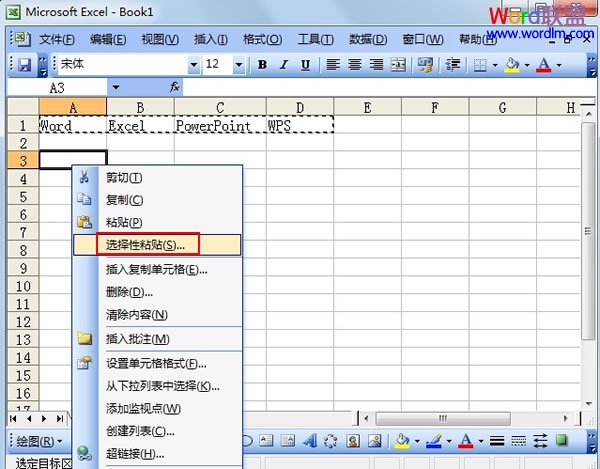
Task: Click the fx Insert Function icon
Action: pos(175,87)
